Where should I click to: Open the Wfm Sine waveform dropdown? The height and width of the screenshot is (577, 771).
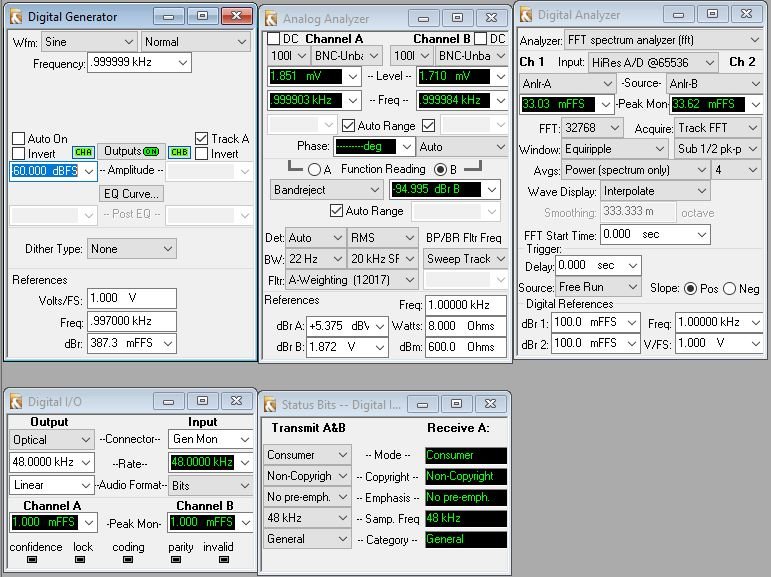[89, 42]
